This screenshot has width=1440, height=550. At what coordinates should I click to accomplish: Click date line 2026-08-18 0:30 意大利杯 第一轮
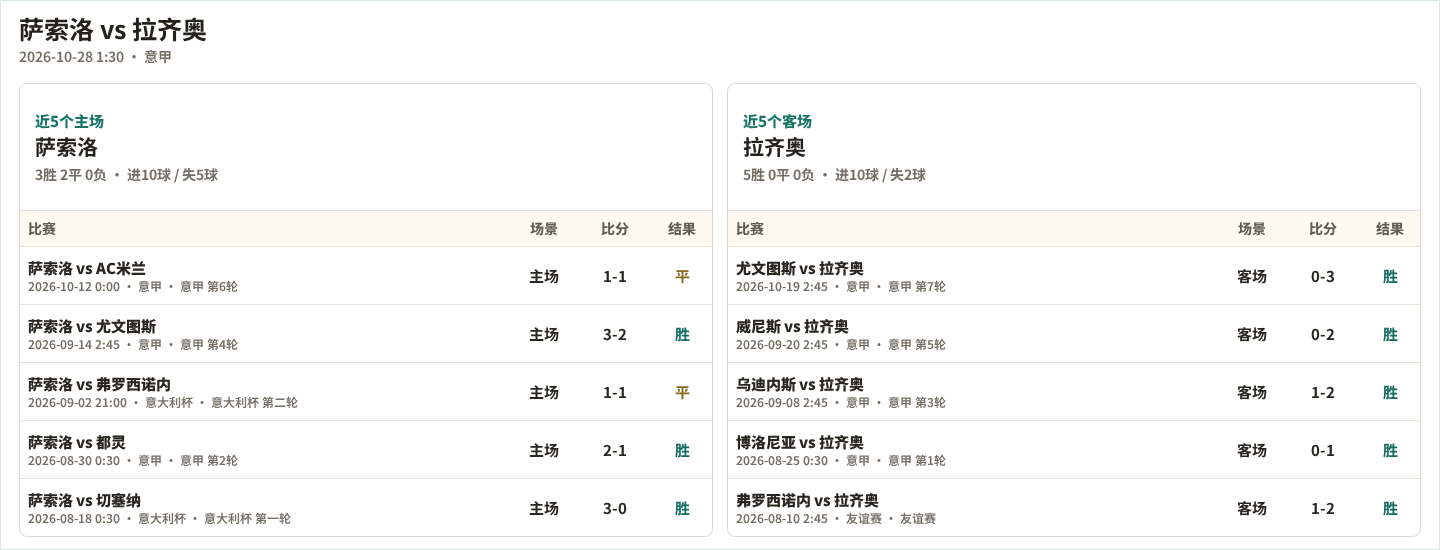click(159, 519)
